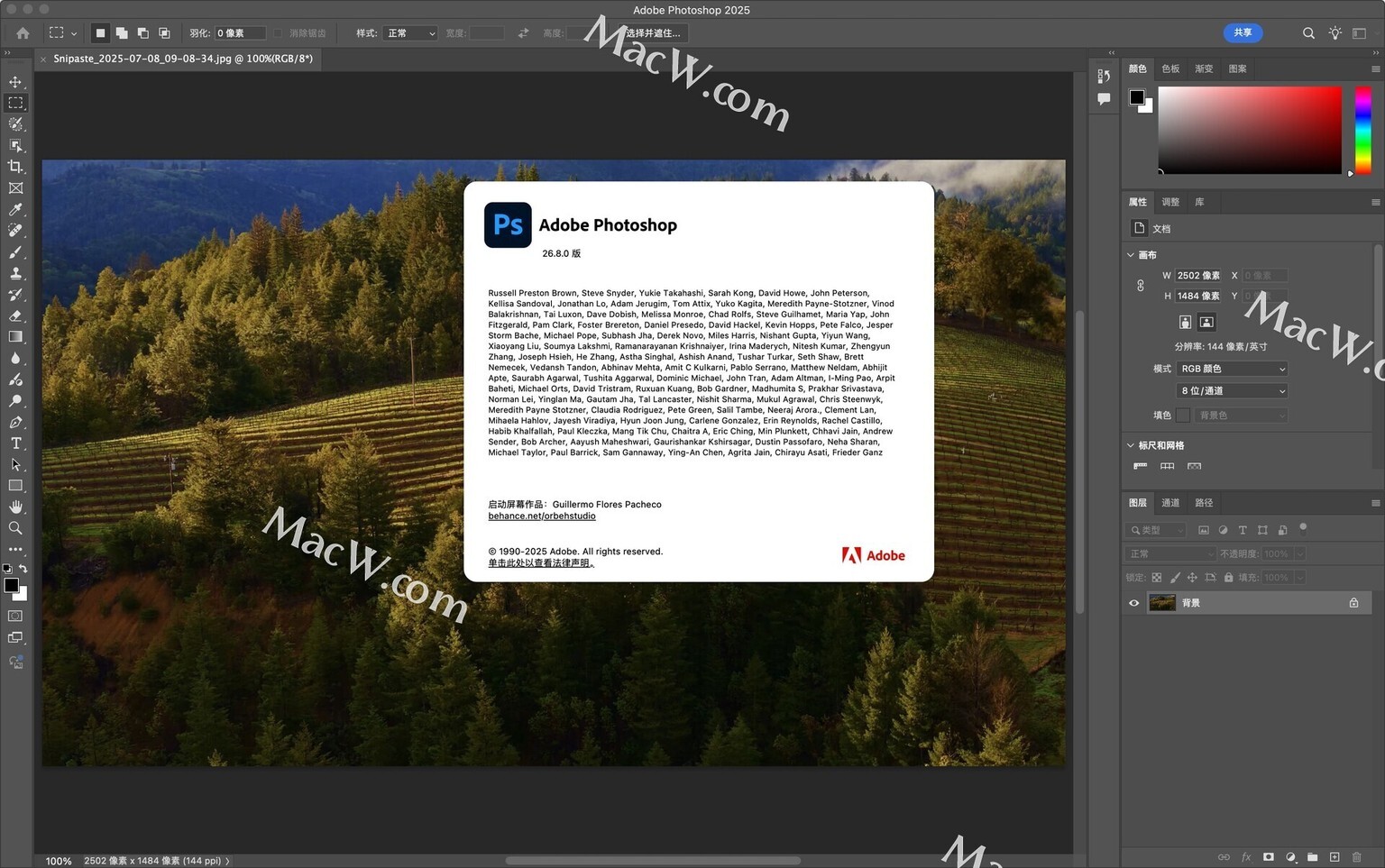Screen dimensions: 1385x868
Task: Click the 单击此处以查看法律声明 link
Action: 541,562
